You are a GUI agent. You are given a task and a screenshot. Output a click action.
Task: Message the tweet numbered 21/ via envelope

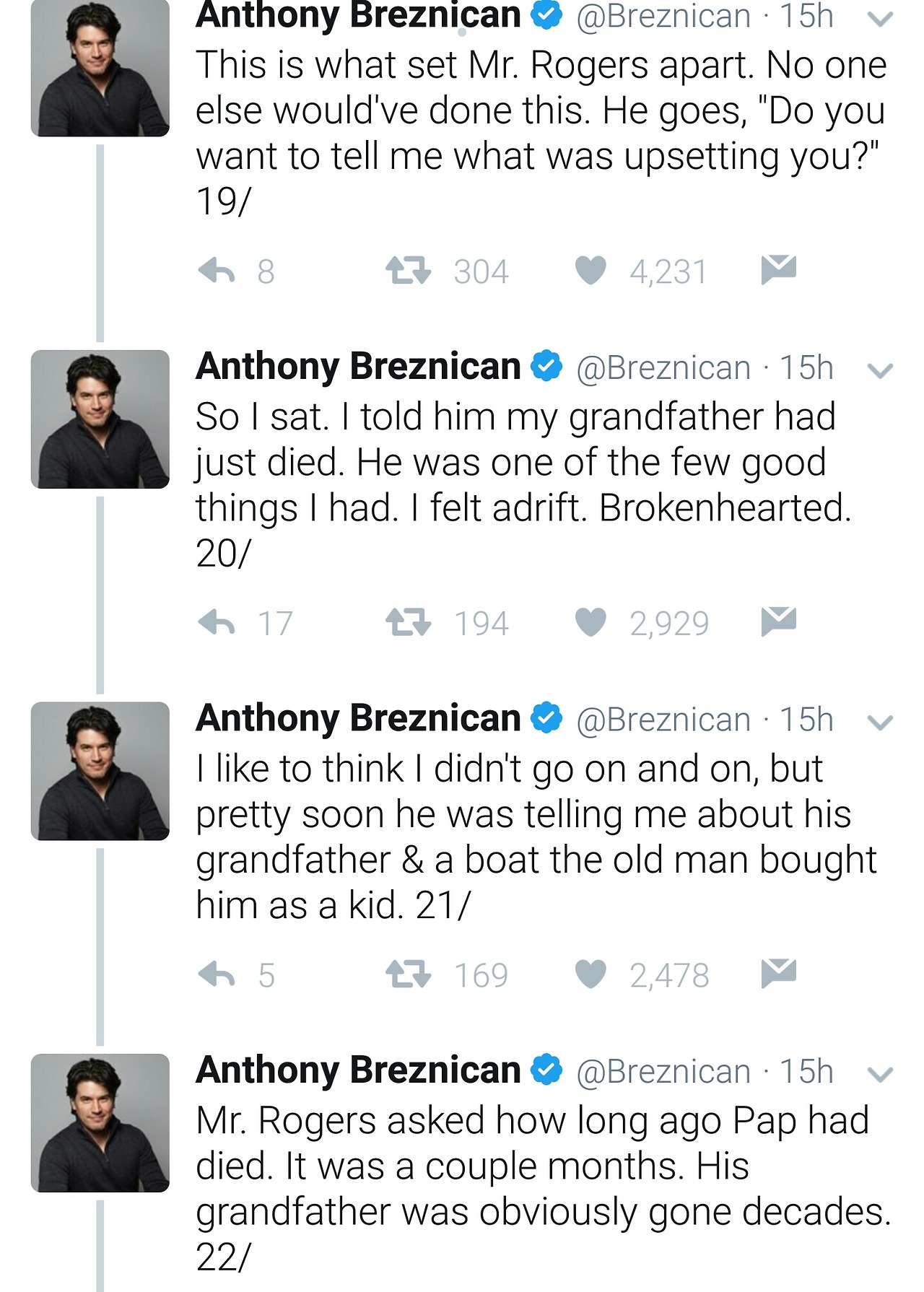tap(778, 973)
